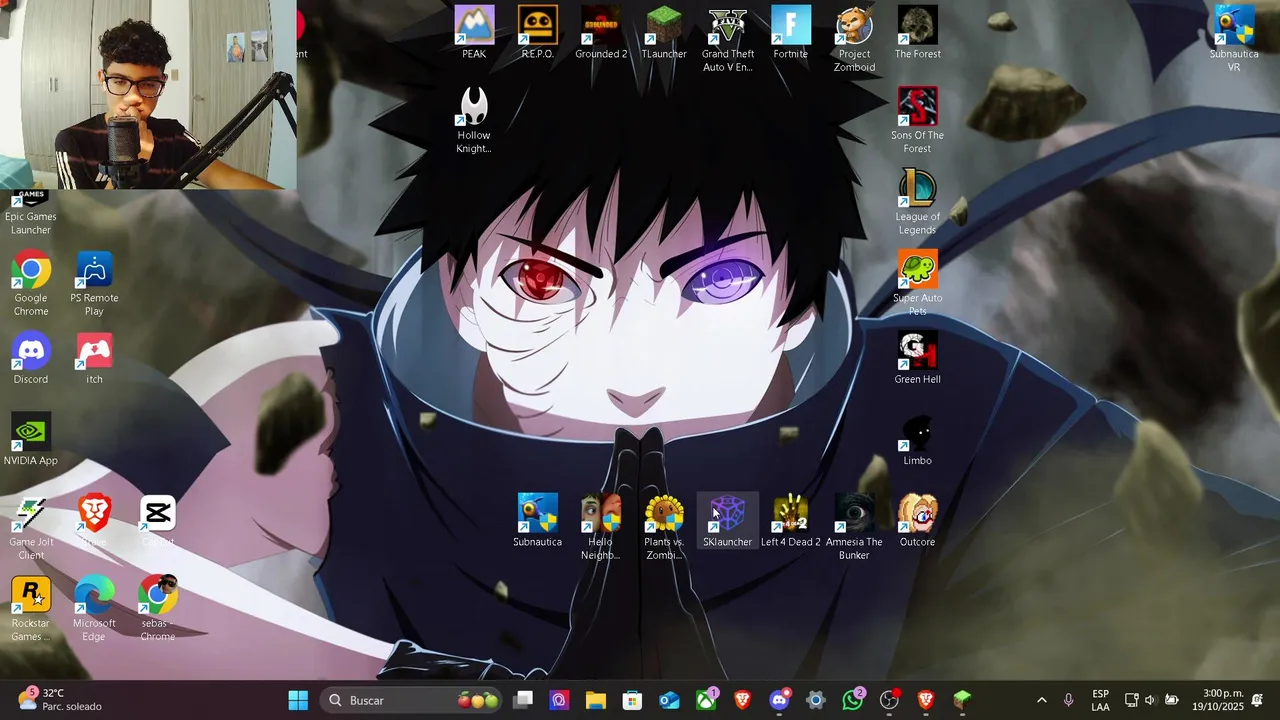Screen dimensions: 1280x720
Task: Open the sebas - Chrome profile shortcut
Action: (157, 609)
